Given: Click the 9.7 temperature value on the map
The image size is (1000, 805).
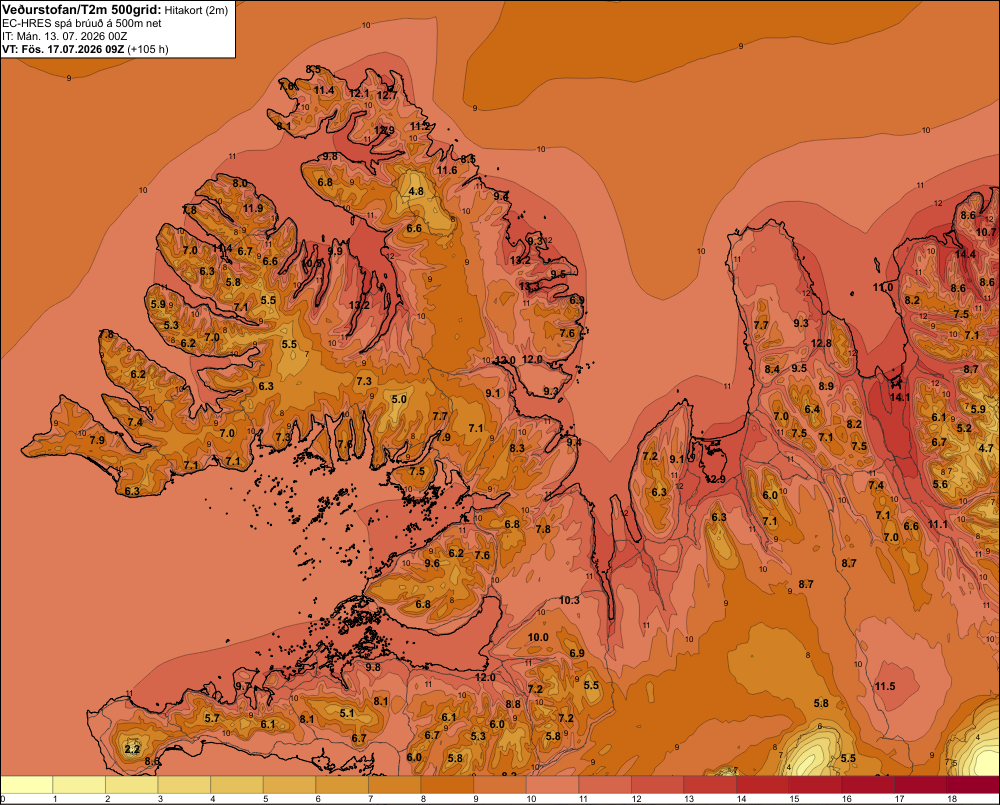Looking at the screenshot, I should pyautogui.click(x=244, y=686).
